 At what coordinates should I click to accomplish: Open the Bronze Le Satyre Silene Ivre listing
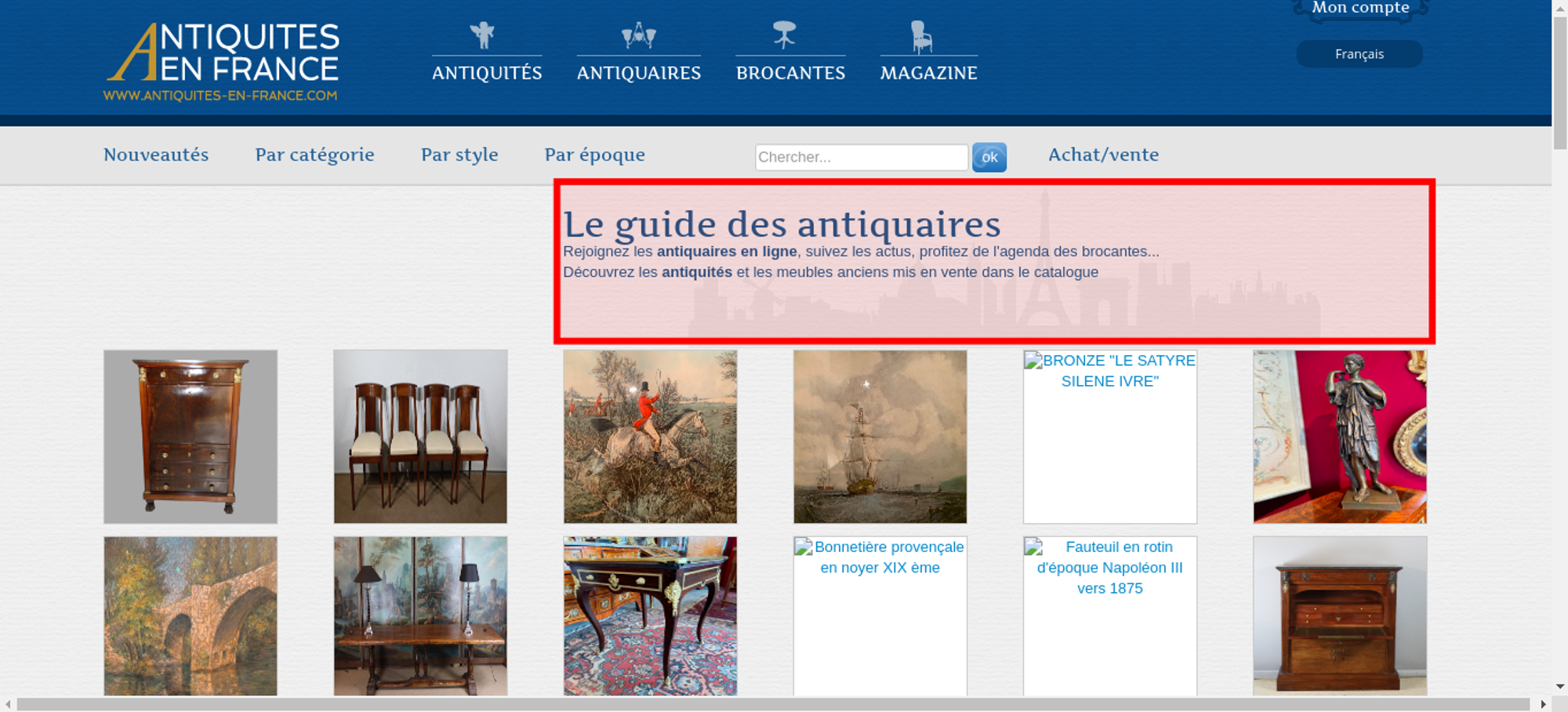[x=1109, y=436]
